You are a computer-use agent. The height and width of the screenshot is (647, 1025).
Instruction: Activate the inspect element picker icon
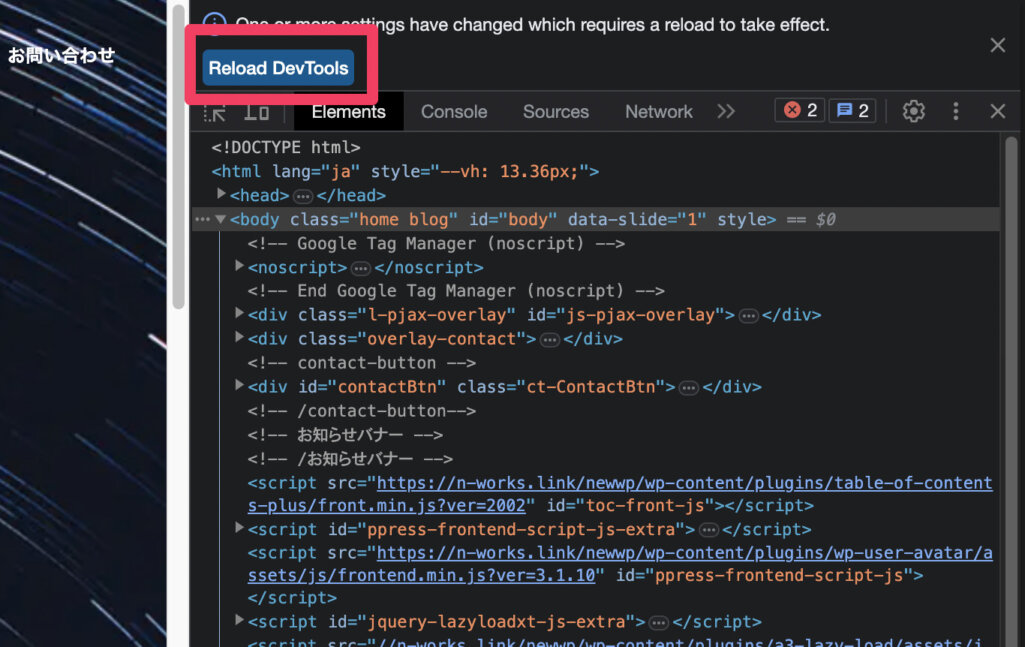click(214, 112)
